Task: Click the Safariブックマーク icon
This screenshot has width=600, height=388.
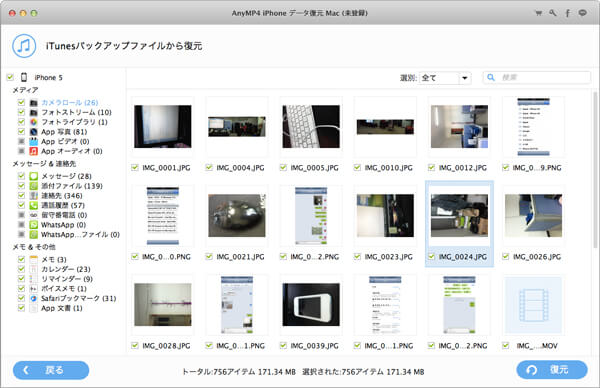Action: (x=34, y=298)
